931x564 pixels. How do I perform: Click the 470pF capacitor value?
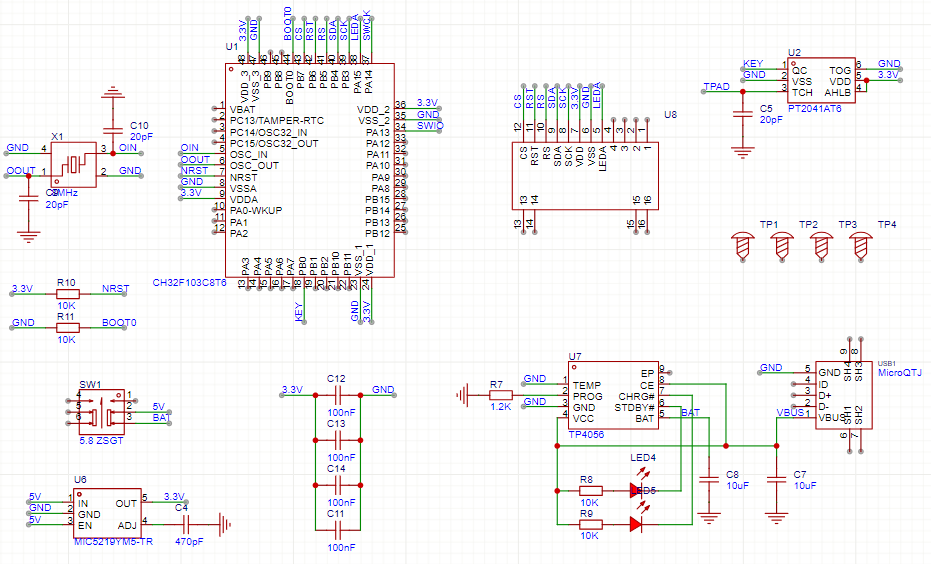189,541
